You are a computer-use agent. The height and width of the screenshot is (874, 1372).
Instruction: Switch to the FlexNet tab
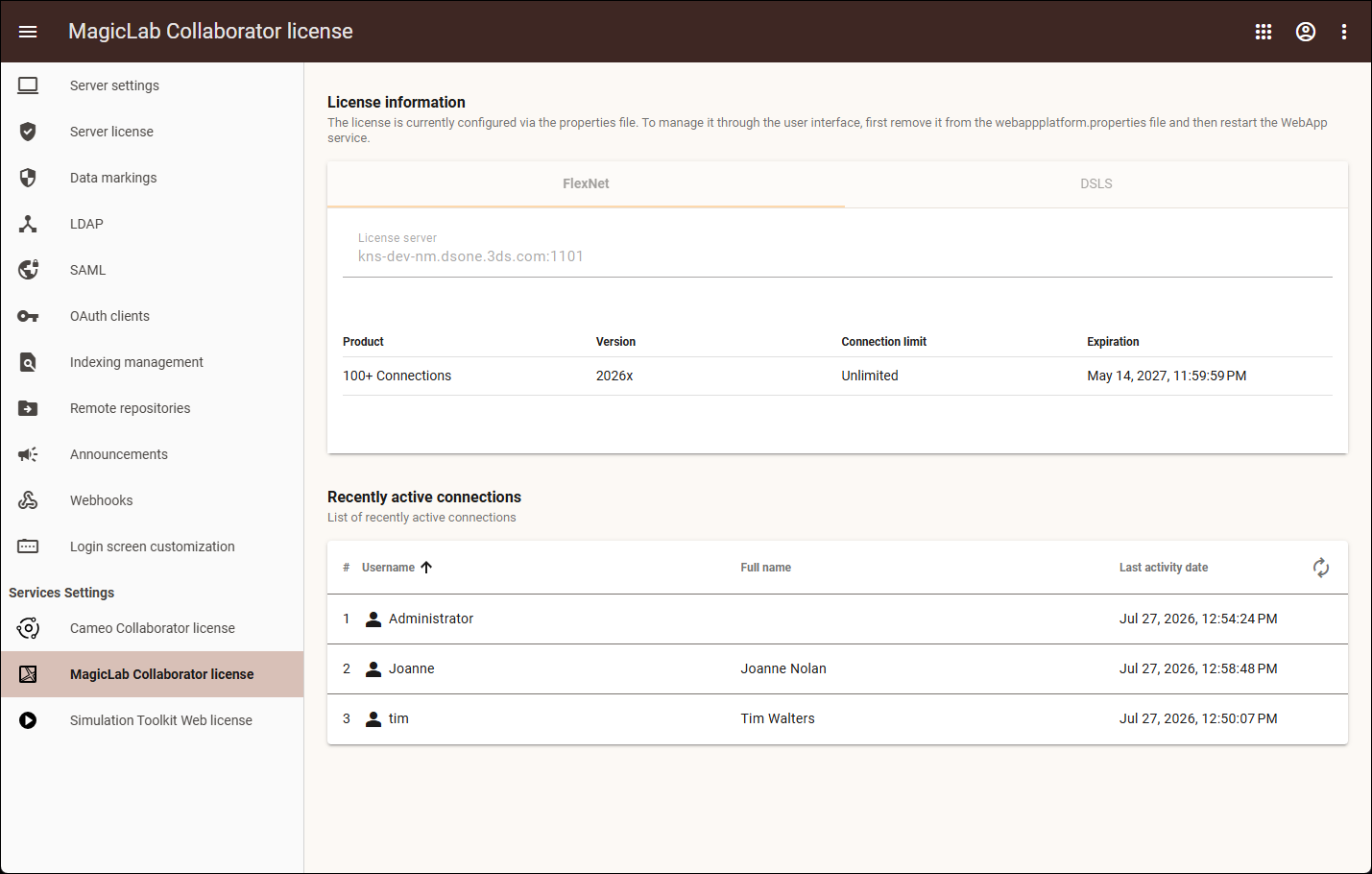[x=586, y=183]
